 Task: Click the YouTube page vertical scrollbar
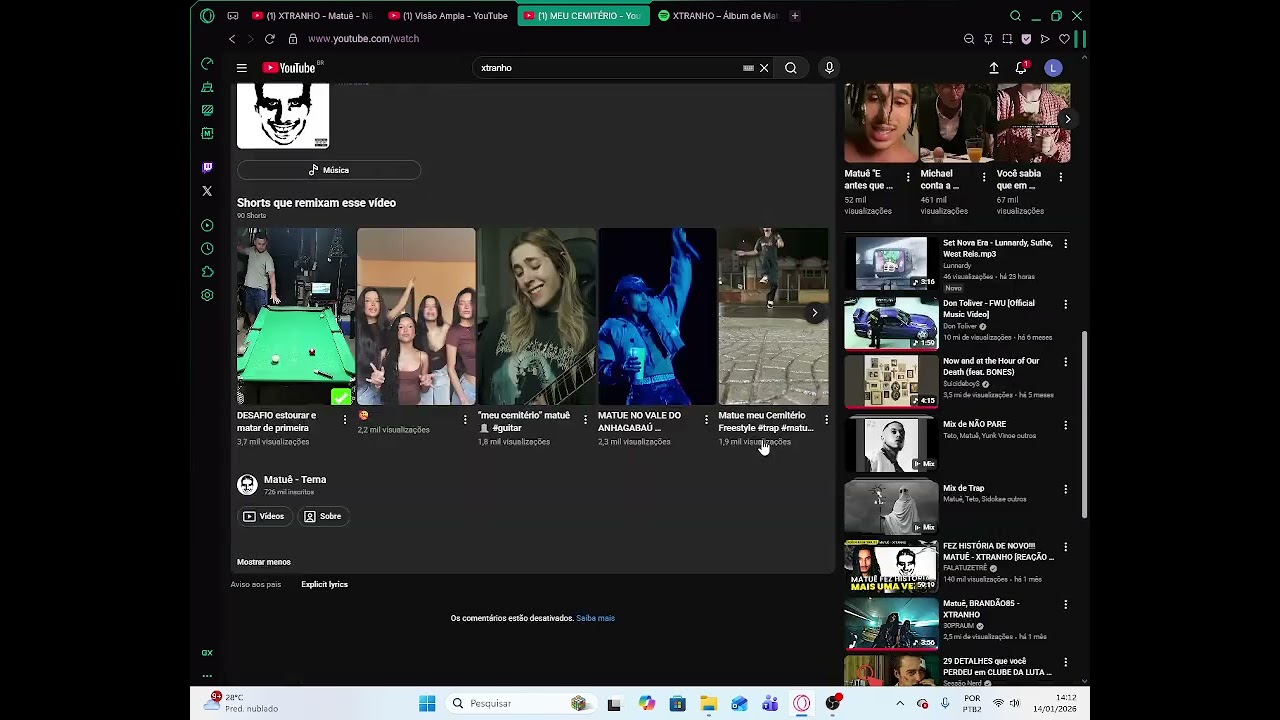click(1084, 425)
